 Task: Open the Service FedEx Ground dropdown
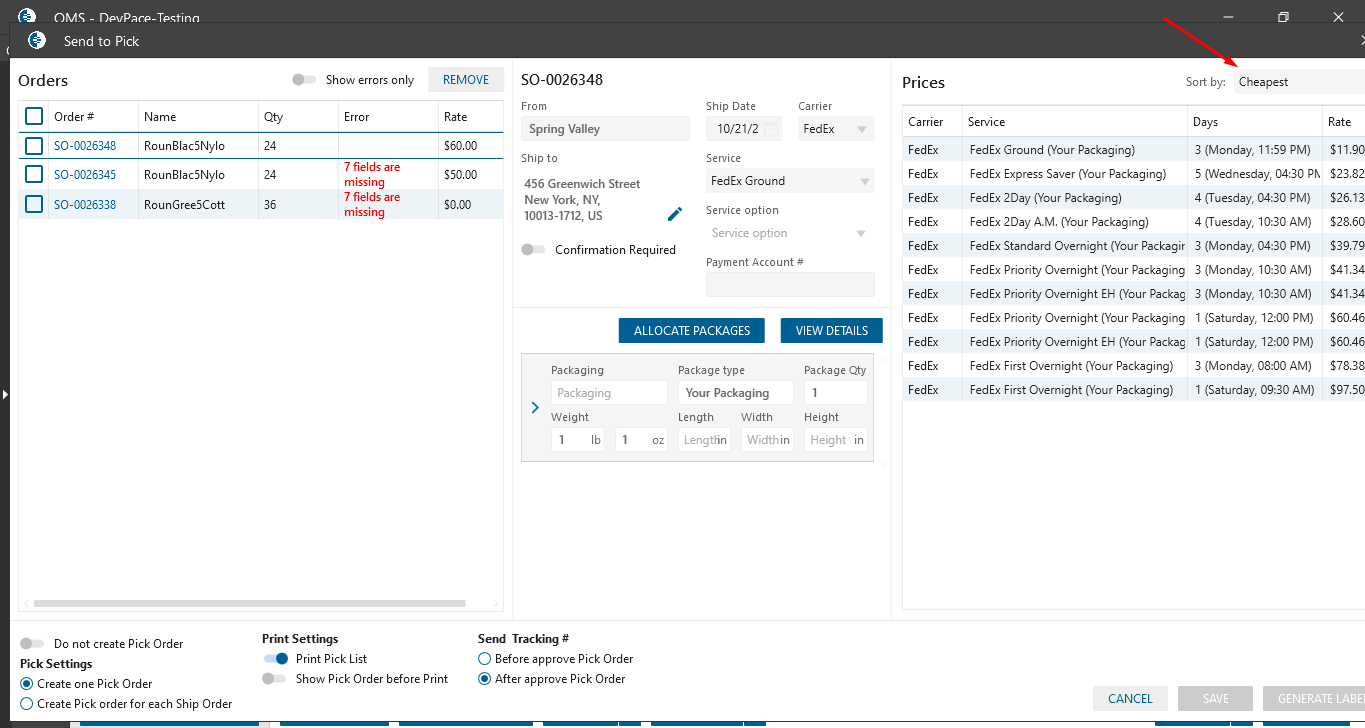pos(789,181)
